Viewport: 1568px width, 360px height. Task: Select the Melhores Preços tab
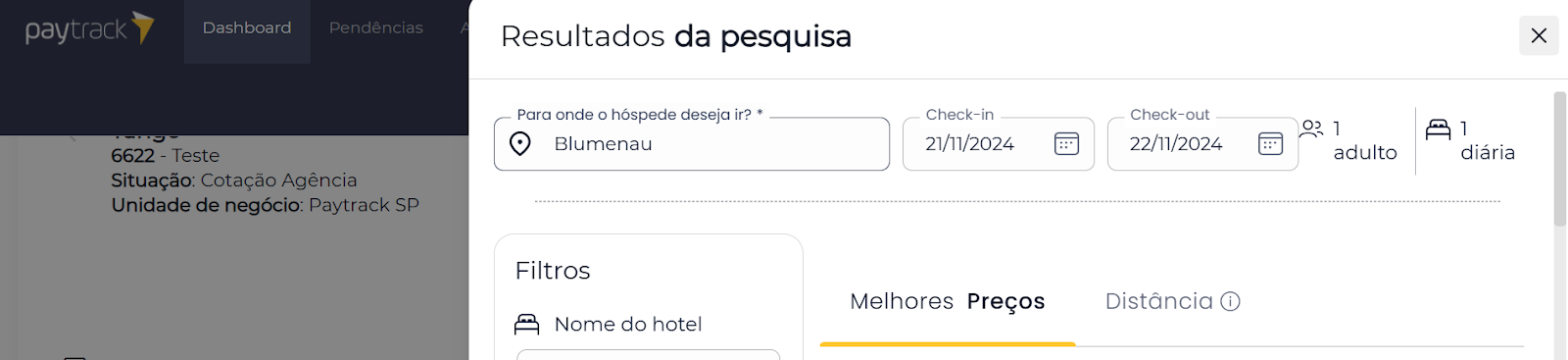[948, 301]
